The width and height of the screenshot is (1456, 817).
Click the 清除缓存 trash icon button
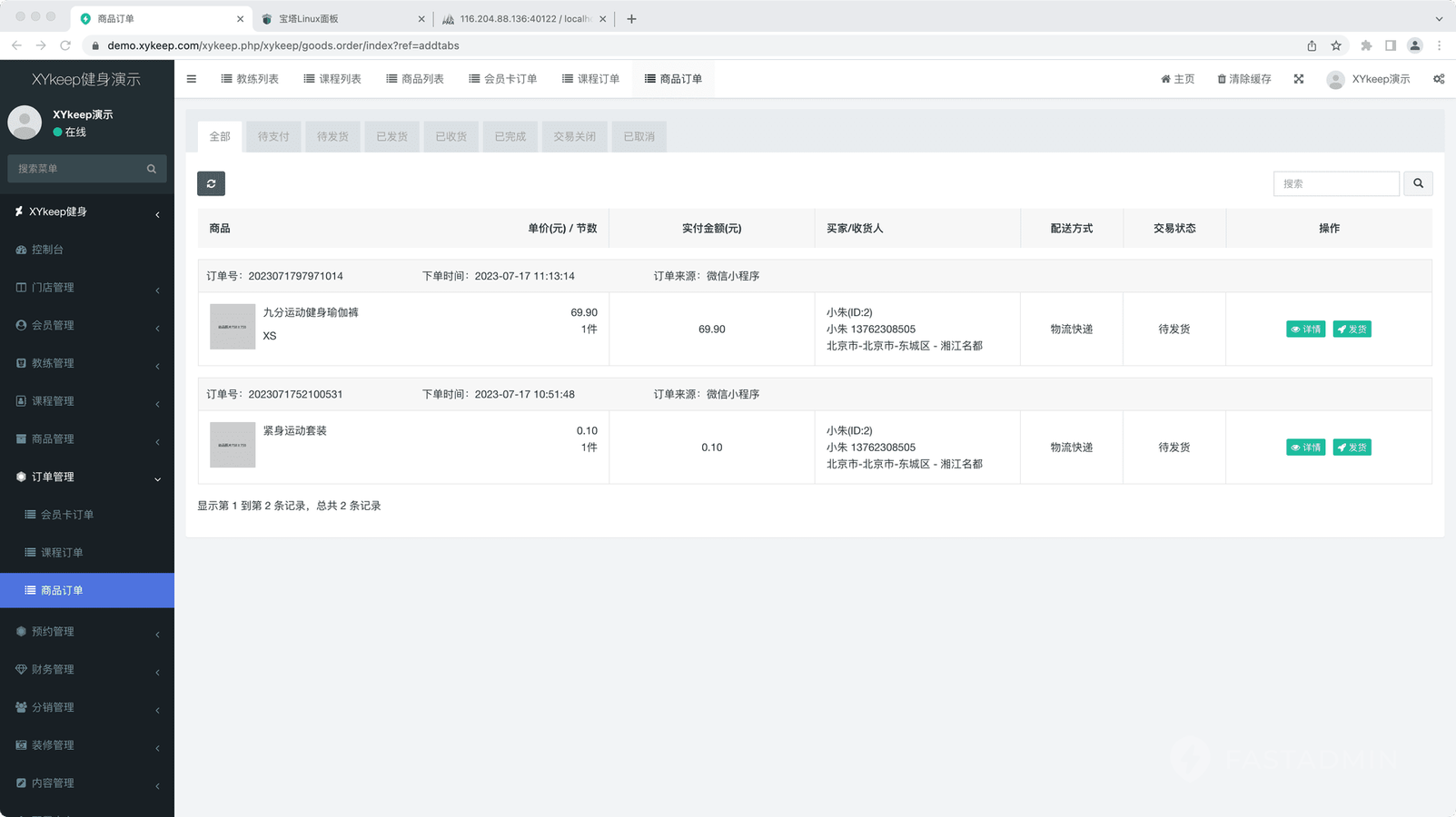1243,79
